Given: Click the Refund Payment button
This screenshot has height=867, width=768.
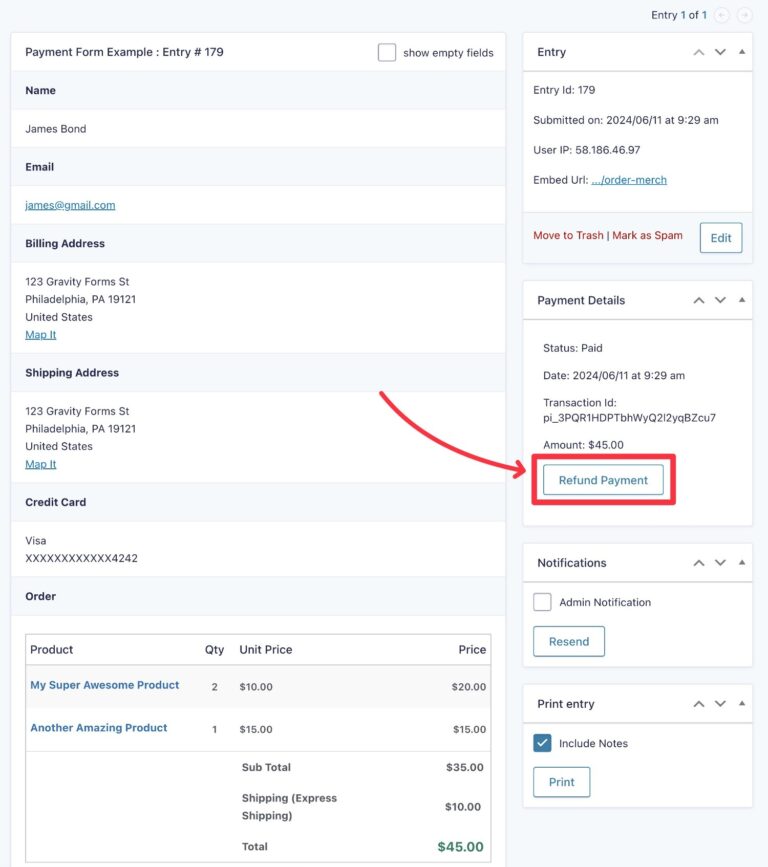Looking at the screenshot, I should (603, 479).
